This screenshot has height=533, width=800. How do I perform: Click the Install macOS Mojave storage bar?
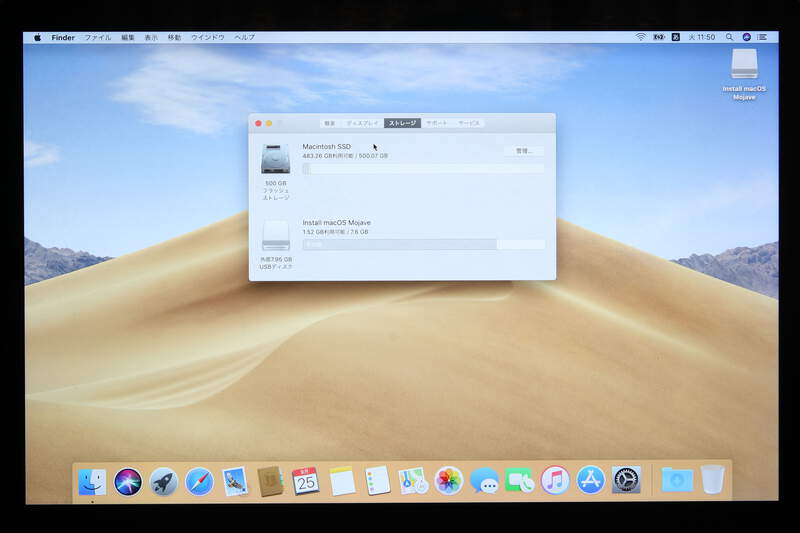[423, 244]
